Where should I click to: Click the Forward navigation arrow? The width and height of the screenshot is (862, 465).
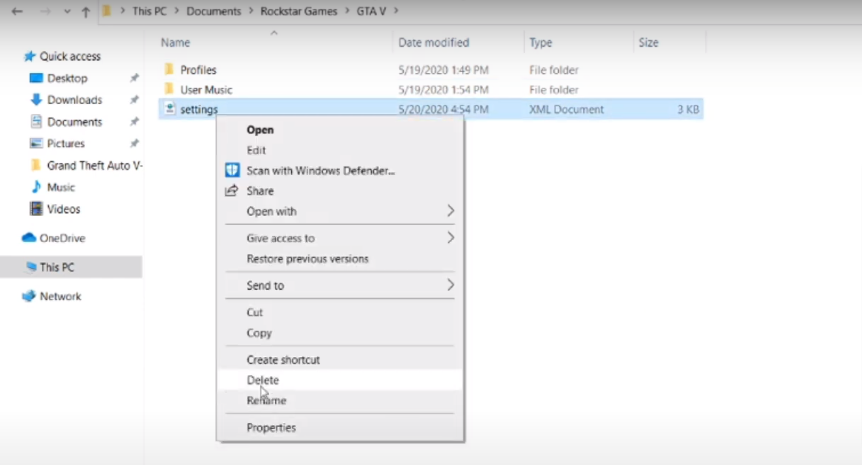coord(45,11)
